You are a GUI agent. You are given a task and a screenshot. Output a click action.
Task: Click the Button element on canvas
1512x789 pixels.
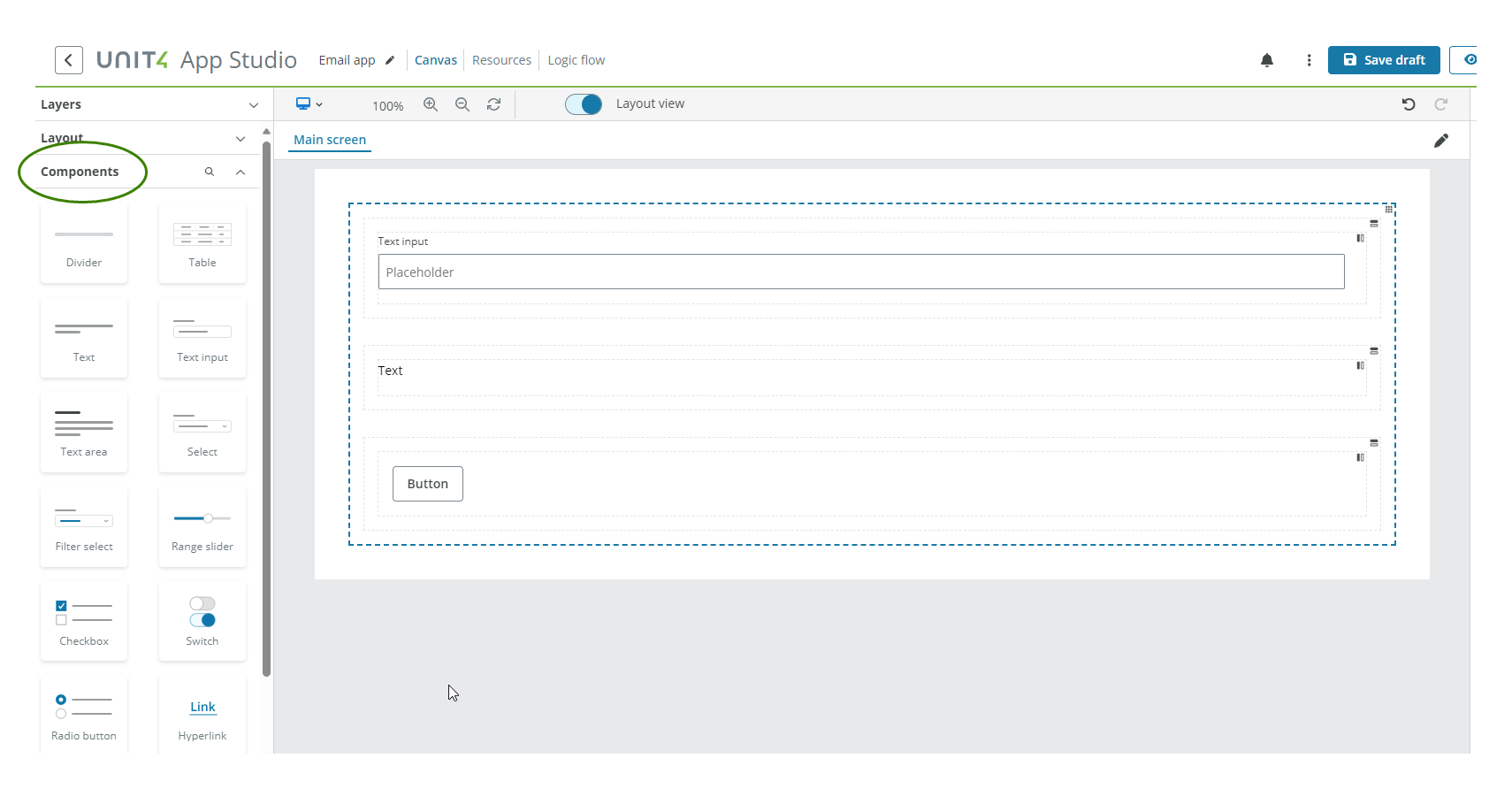click(x=428, y=484)
